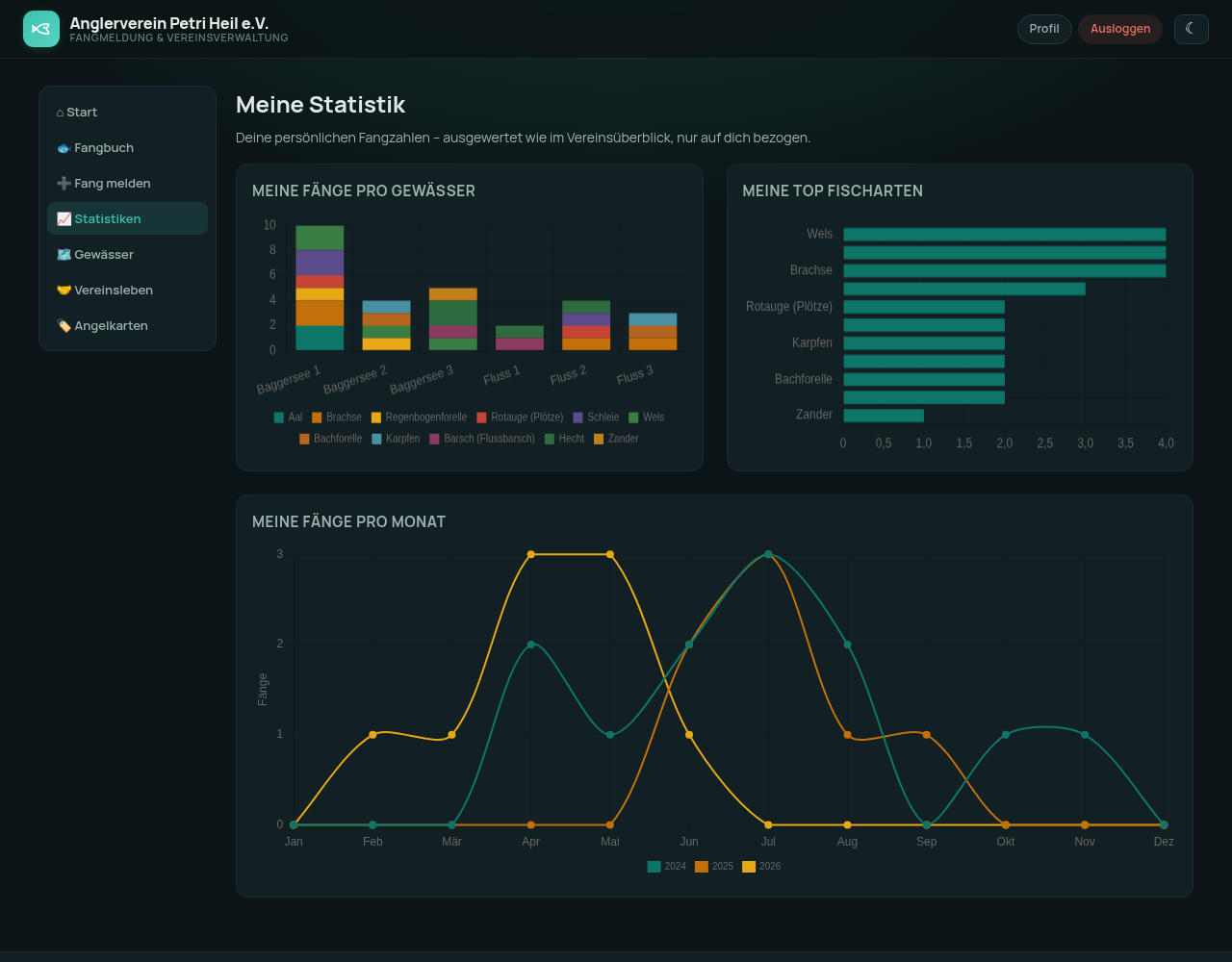Hide the 2024 line via its legend
1232x962 pixels.
[x=667, y=867]
